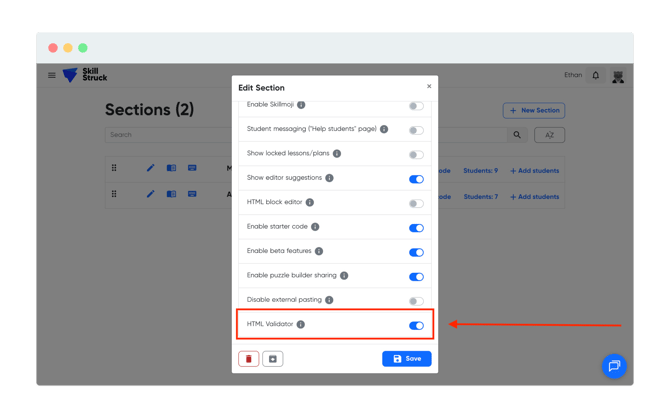The image size is (670, 418).
Task: Open the hamburger navigation menu
Action: pyautogui.click(x=52, y=75)
